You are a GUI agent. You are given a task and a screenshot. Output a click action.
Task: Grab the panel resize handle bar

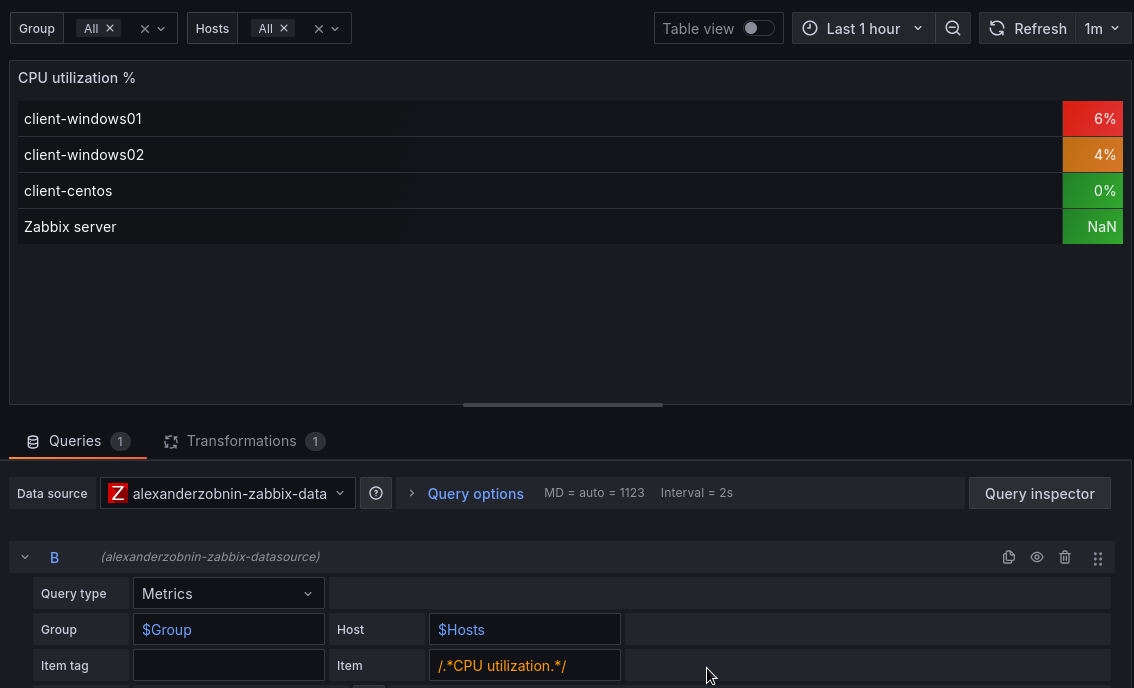(x=563, y=405)
